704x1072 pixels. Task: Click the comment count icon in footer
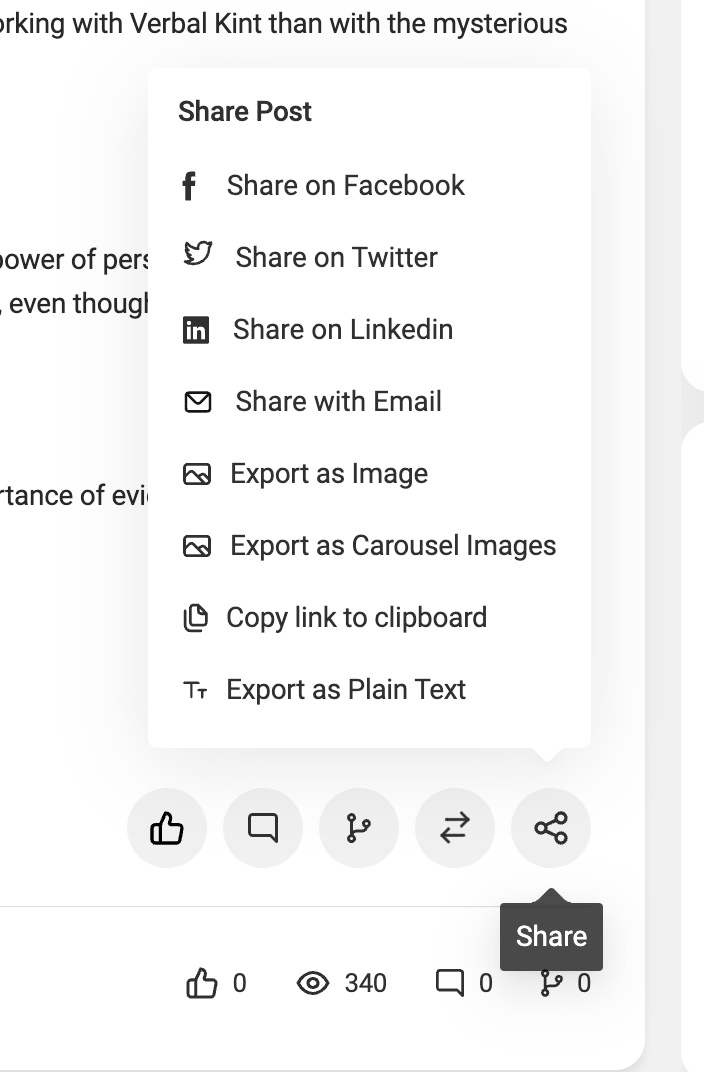click(x=450, y=984)
